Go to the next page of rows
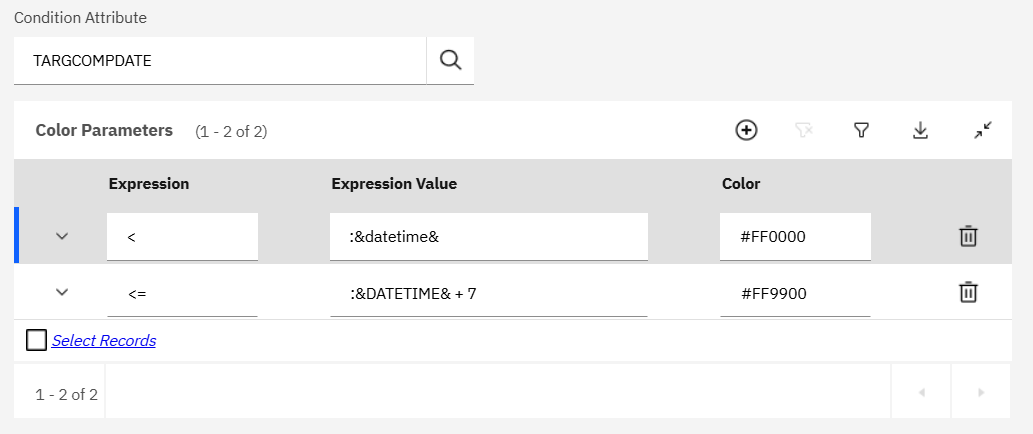 [x=981, y=393]
